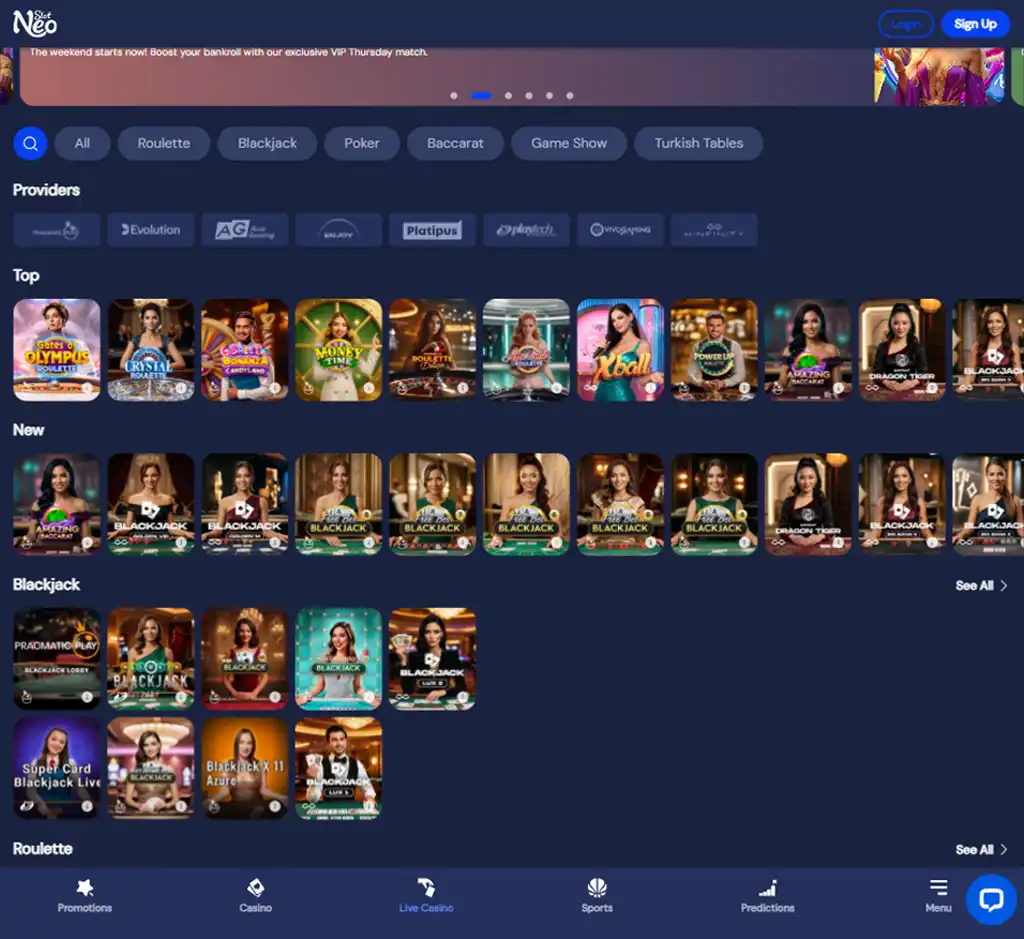
Task: Open PowerUp Roulette game tile
Action: (x=714, y=350)
